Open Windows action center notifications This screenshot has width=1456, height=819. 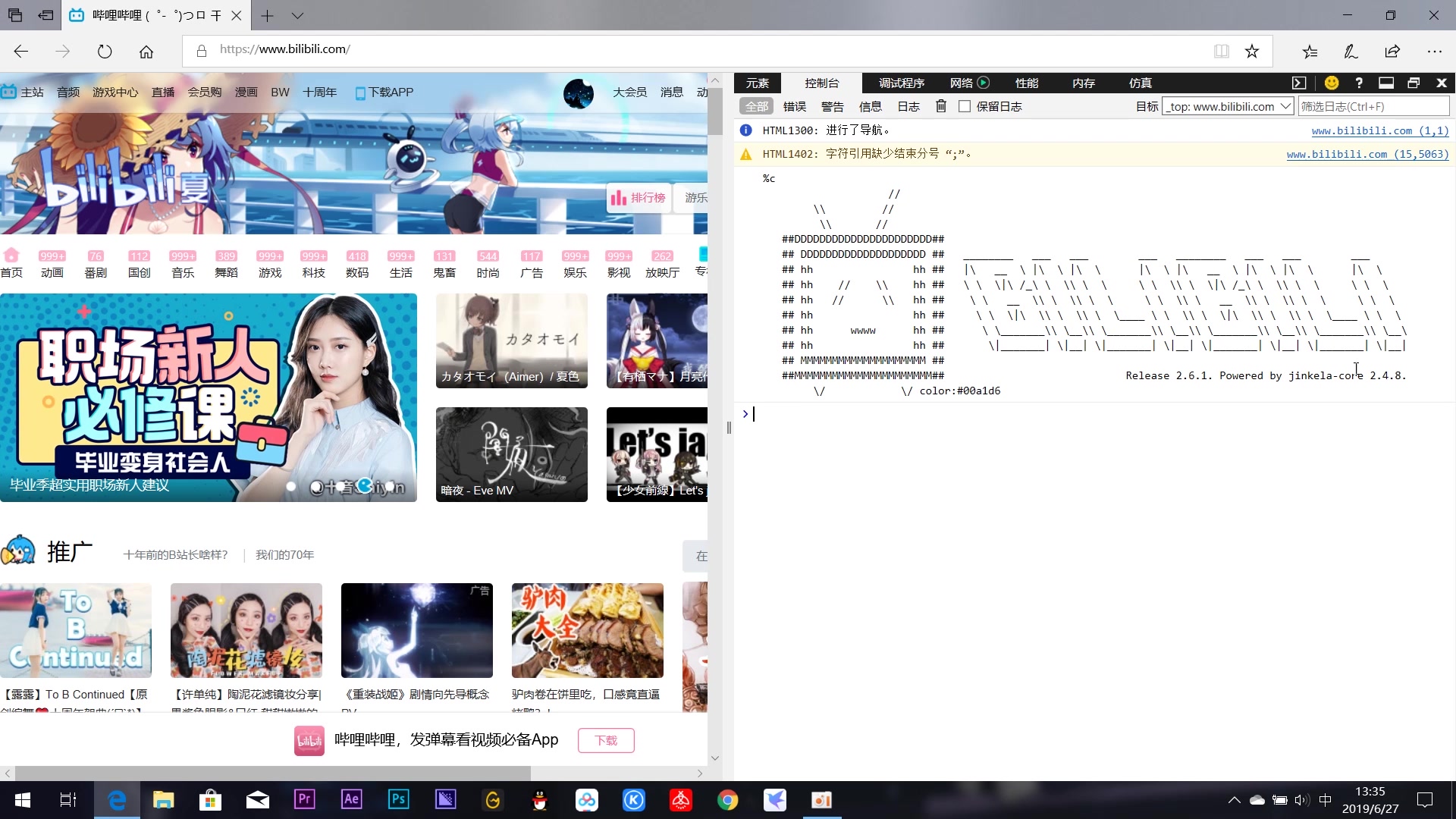tap(1425, 799)
